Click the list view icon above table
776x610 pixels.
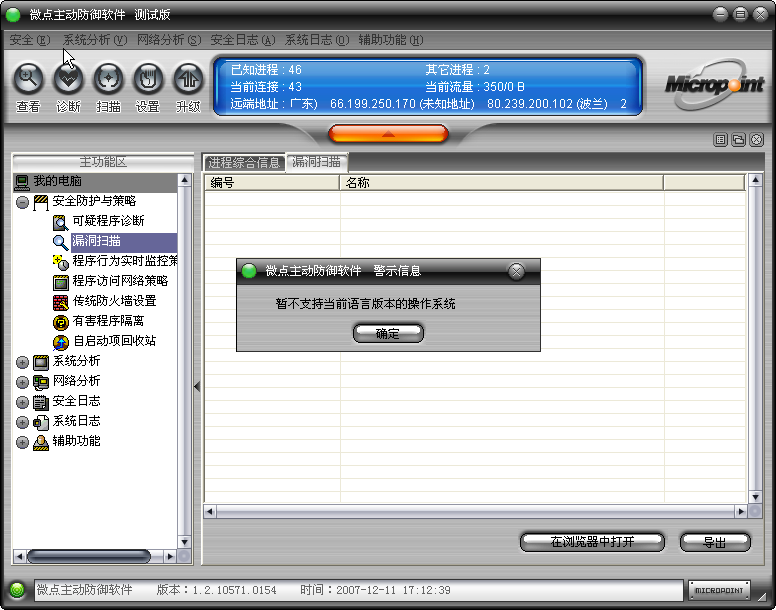720,140
